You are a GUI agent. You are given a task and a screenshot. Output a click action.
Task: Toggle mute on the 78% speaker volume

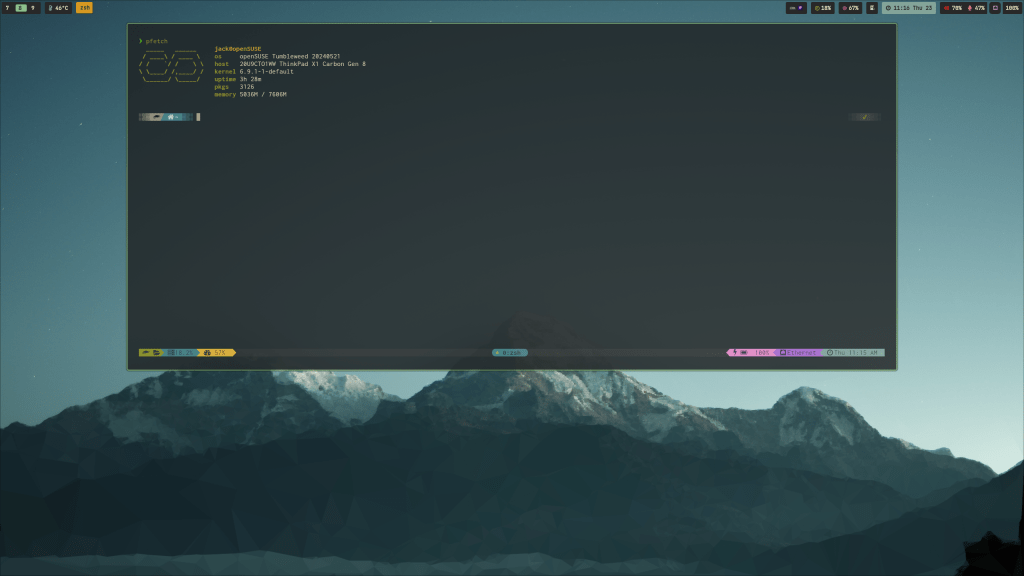click(x=953, y=8)
